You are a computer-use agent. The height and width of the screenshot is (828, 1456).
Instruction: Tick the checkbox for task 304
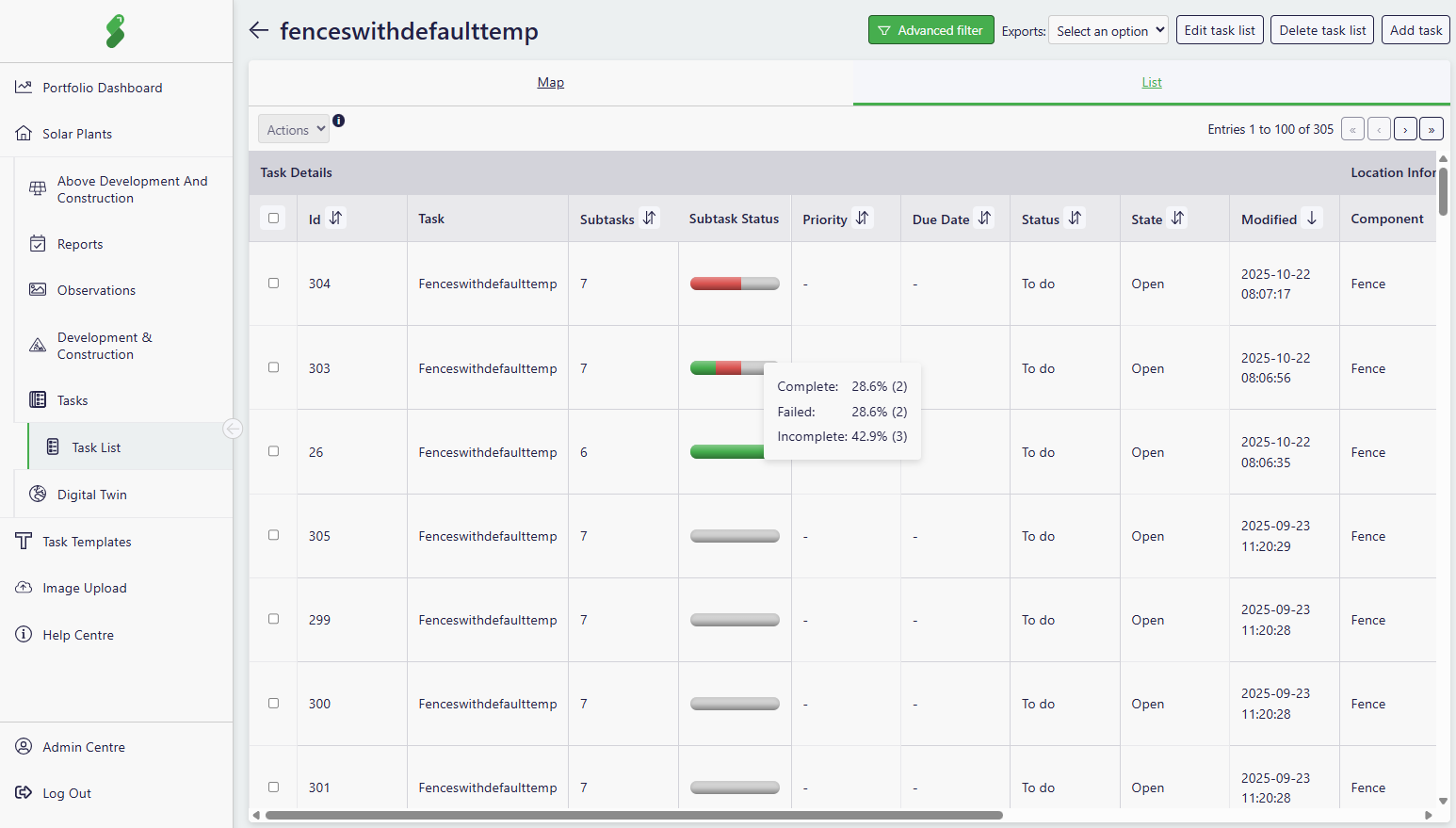tap(274, 284)
